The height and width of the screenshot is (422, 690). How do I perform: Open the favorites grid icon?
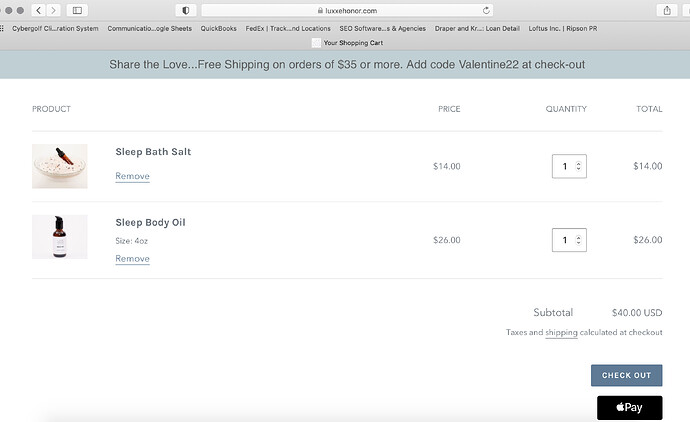[x=2, y=28]
